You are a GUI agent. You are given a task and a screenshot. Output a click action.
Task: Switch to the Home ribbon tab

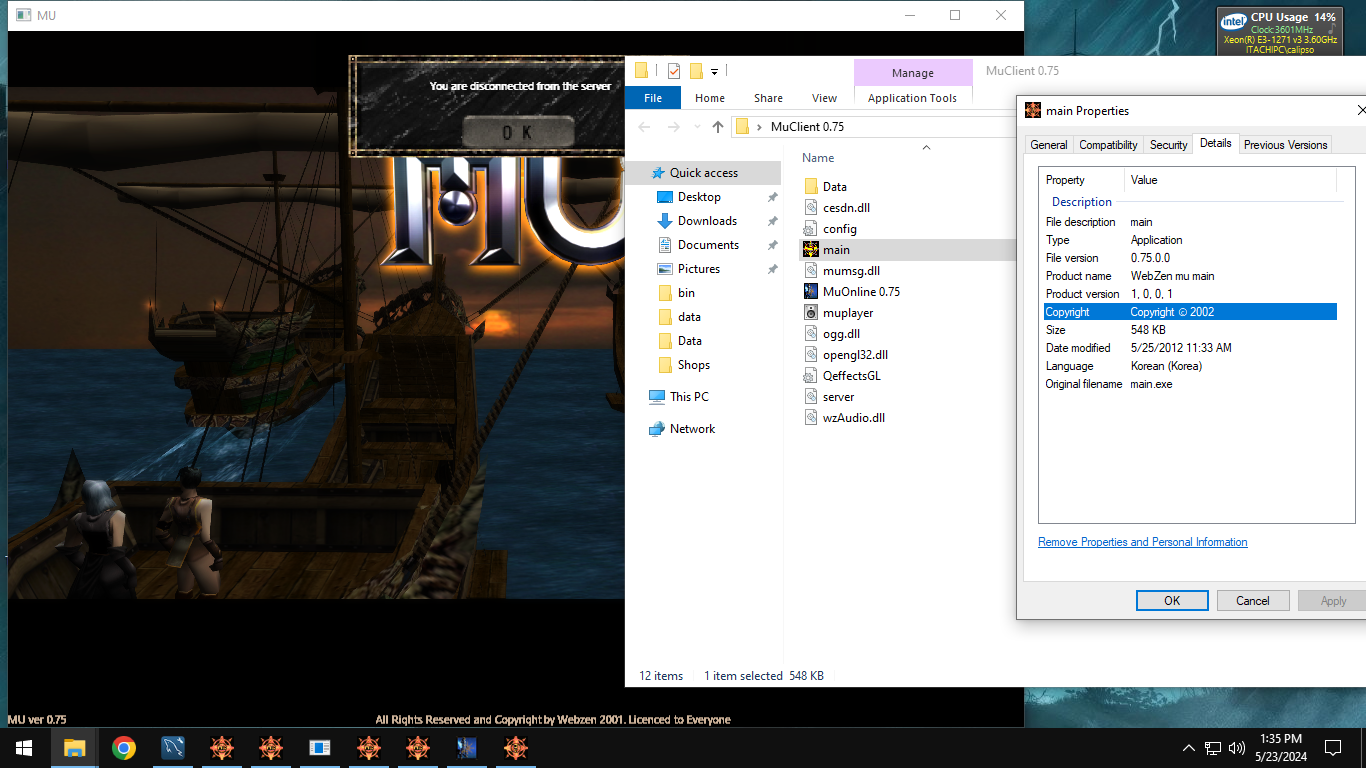[x=710, y=98]
